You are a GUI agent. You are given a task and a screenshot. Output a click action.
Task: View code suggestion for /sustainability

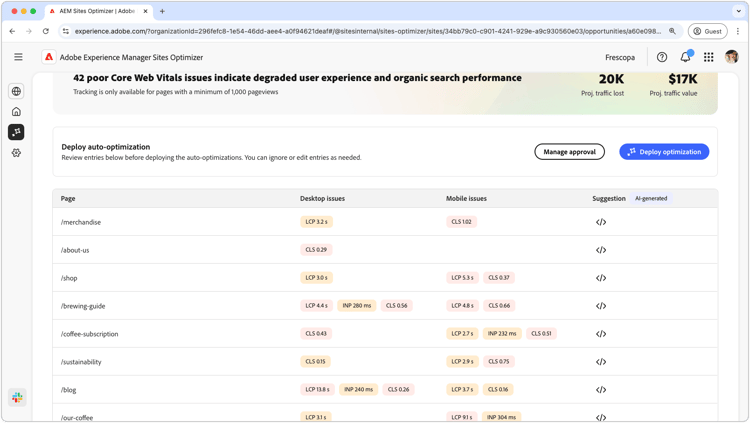pos(601,362)
